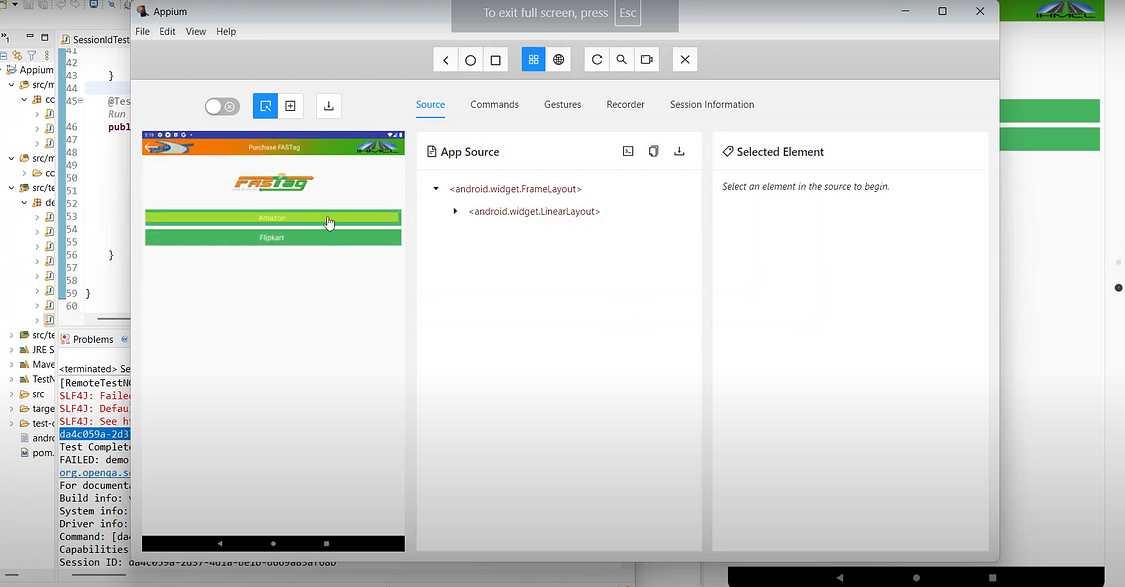
Task: Tap the Flipkart button in device screenshot
Action: (273, 238)
